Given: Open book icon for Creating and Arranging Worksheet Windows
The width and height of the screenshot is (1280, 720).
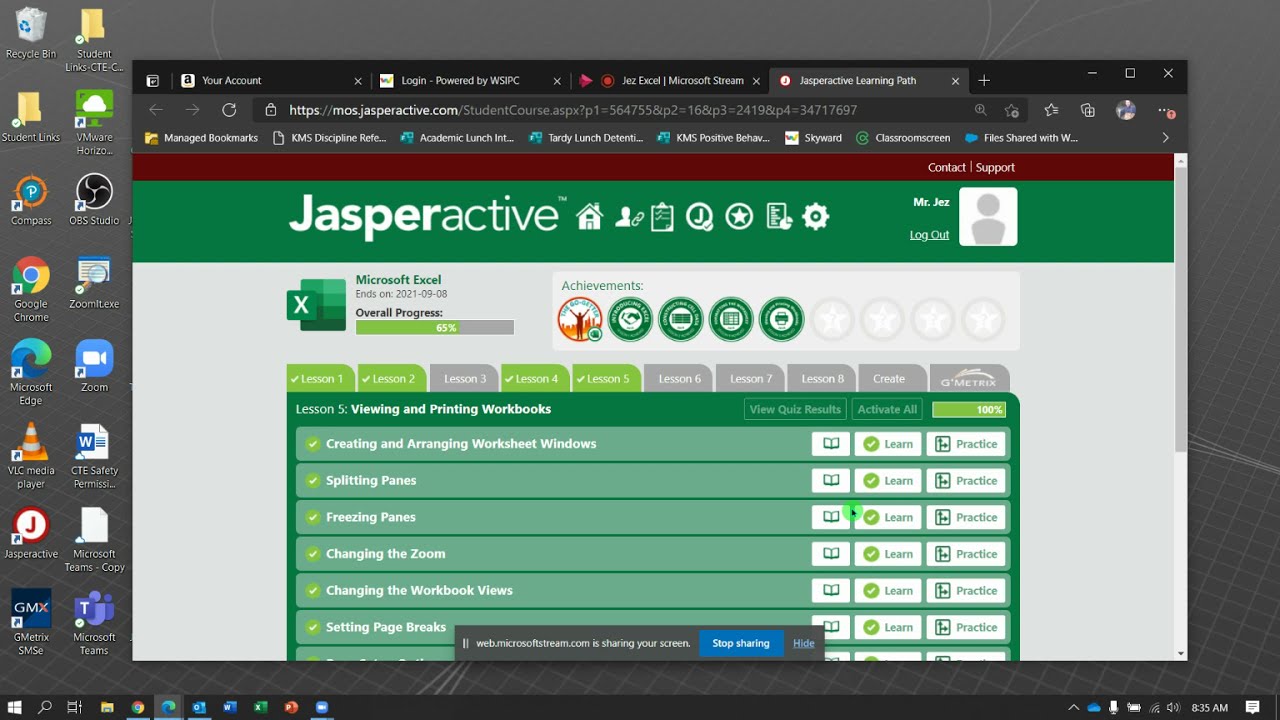Looking at the screenshot, I should (831, 444).
